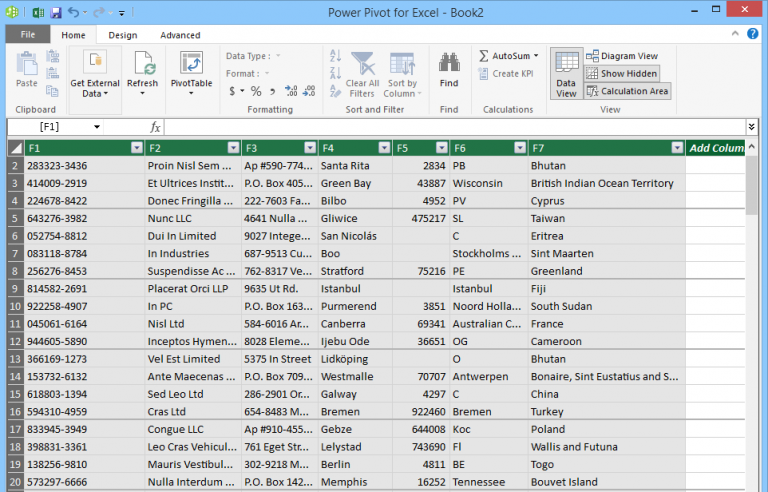Image resolution: width=768 pixels, height=492 pixels.
Task: Click the Sort A to Z icon
Action: coord(336,55)
